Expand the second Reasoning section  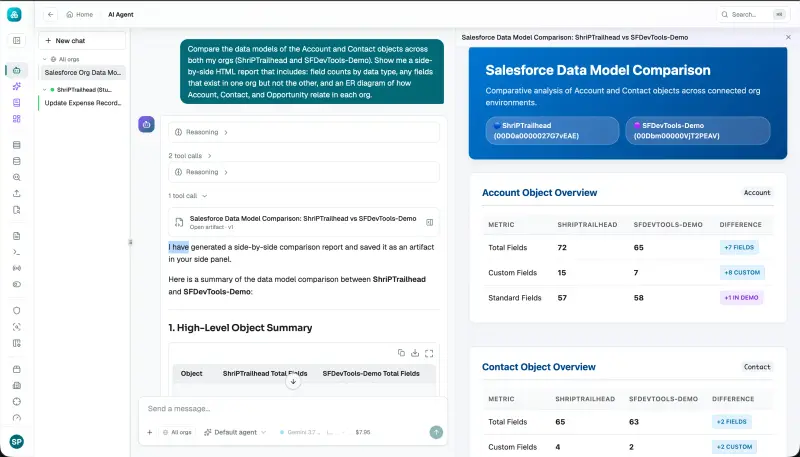[x=304, y=172]
